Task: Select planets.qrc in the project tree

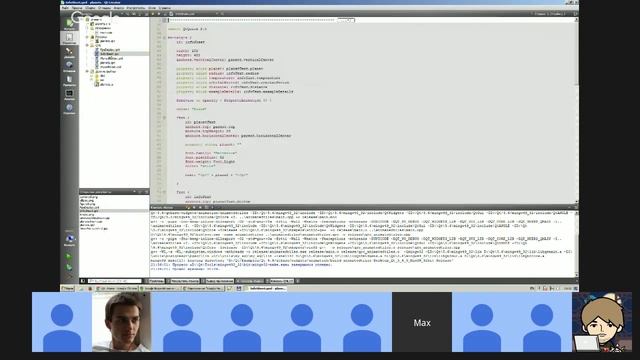Action: pyautogui.click(x=107, y=41)
